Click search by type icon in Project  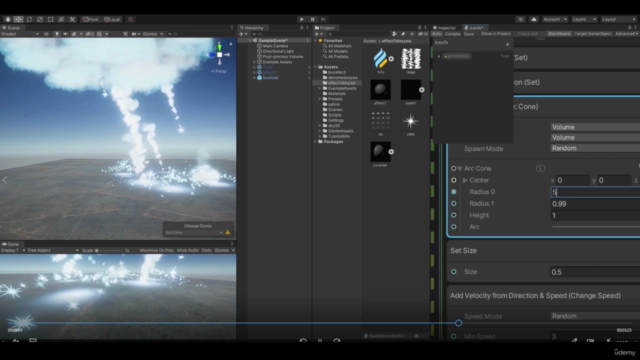point(394,34)
